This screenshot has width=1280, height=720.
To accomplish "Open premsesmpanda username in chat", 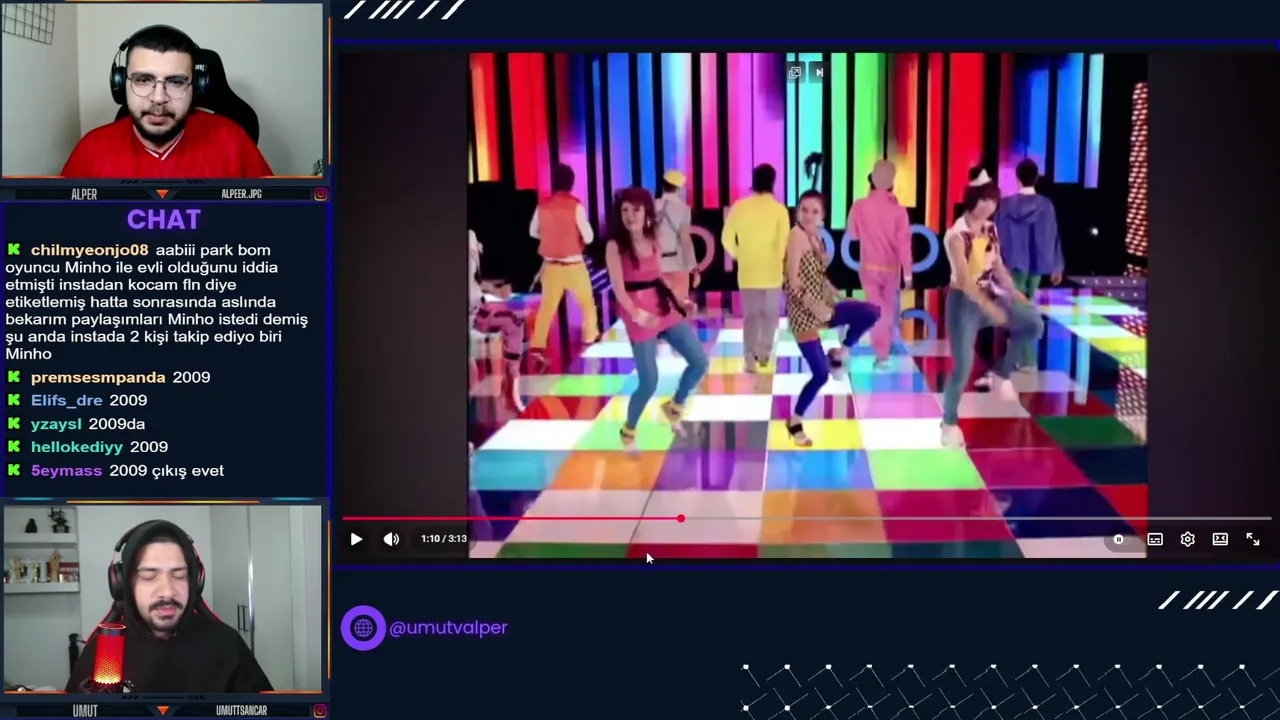I will (98, 377).
